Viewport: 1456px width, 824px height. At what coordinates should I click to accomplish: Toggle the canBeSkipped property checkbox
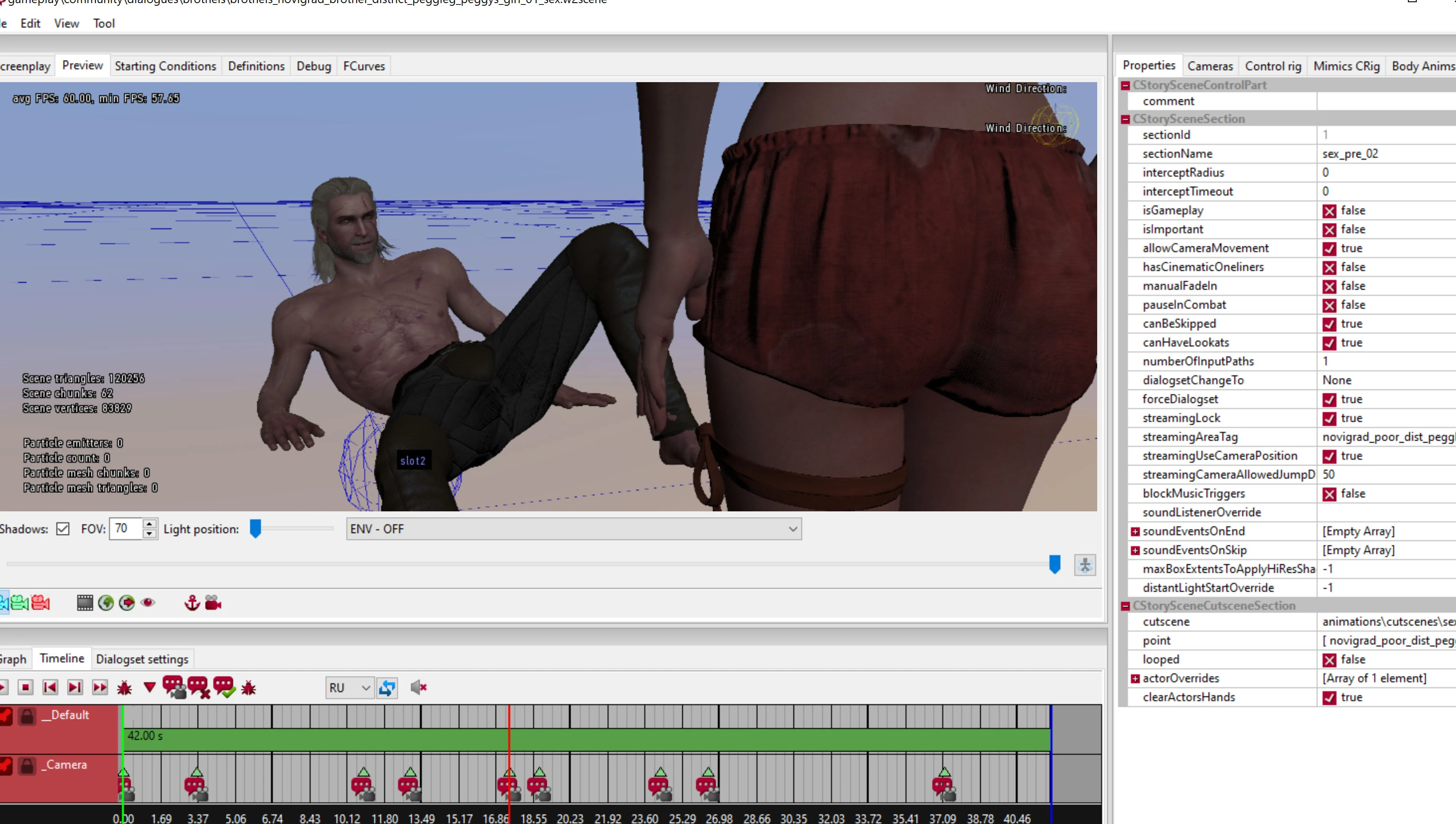[1329, 324]
